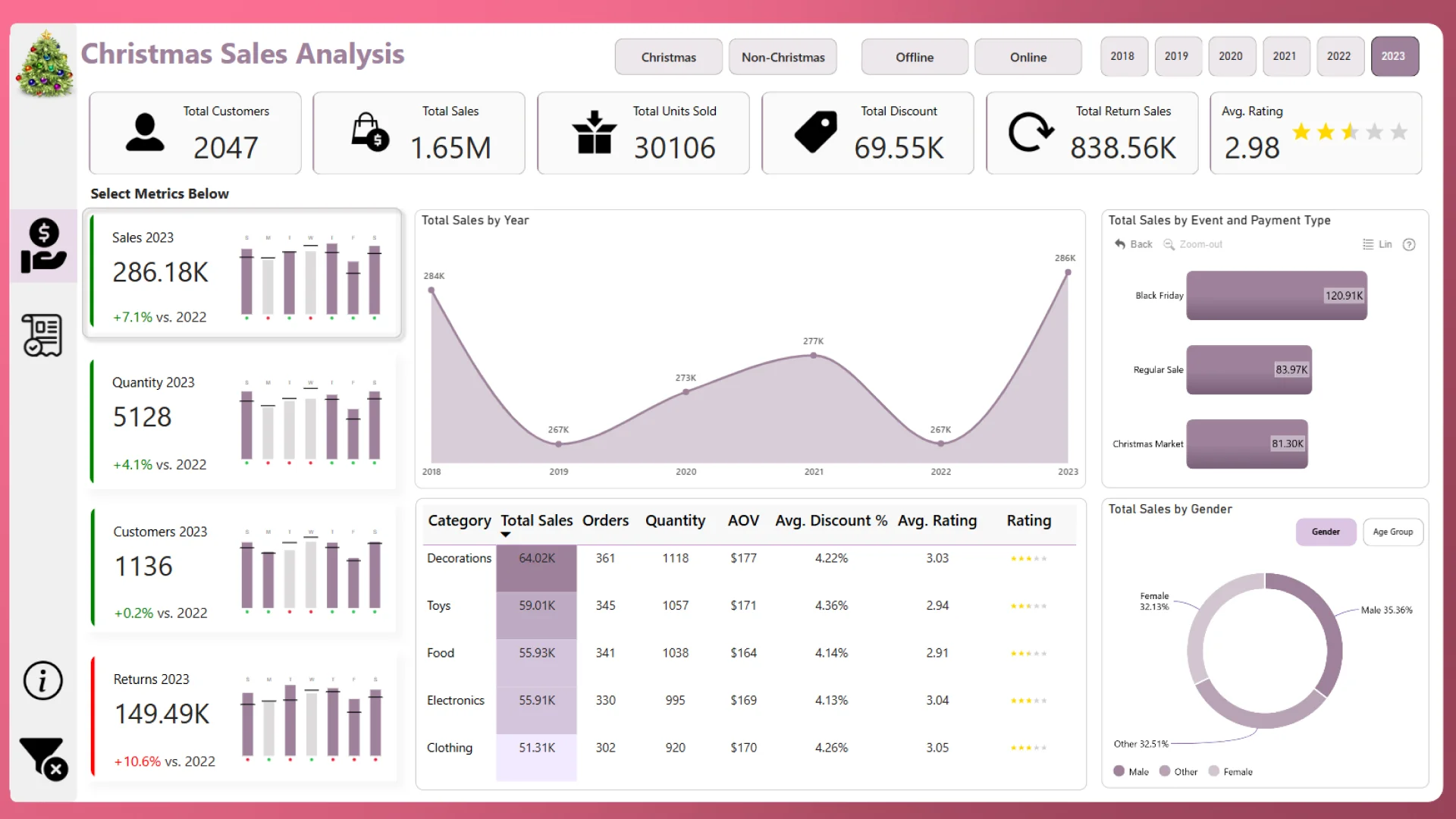
Task: Click the sort arrow under Total Sales column
Action: pyautogui.click(x=506, y=535)
